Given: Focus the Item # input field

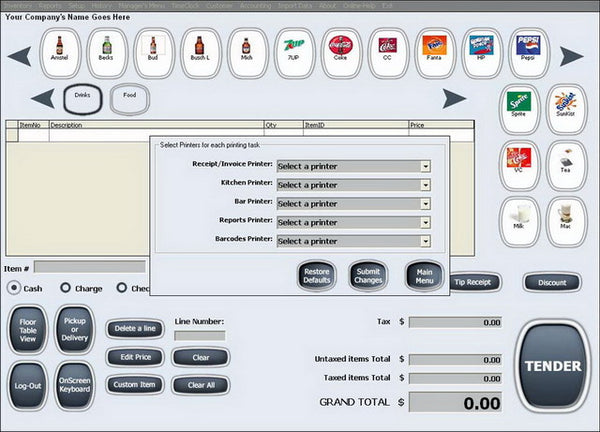Looking at the screenshot, I should (x=90, y=267).
